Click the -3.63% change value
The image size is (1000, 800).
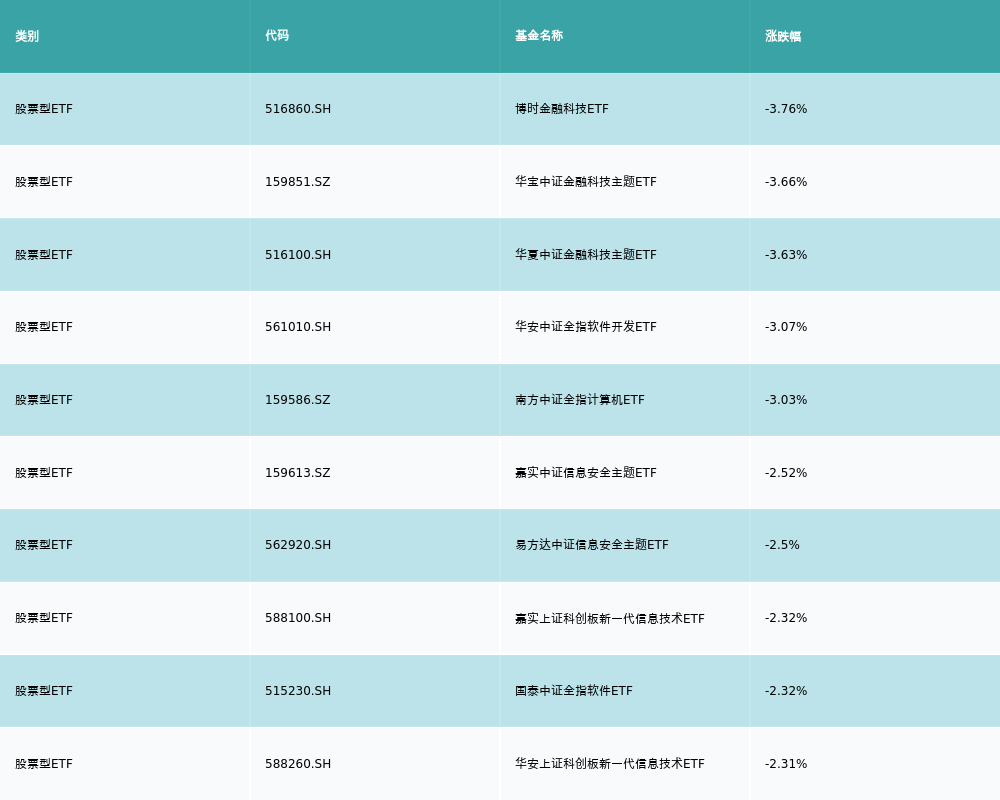(786, 255)
